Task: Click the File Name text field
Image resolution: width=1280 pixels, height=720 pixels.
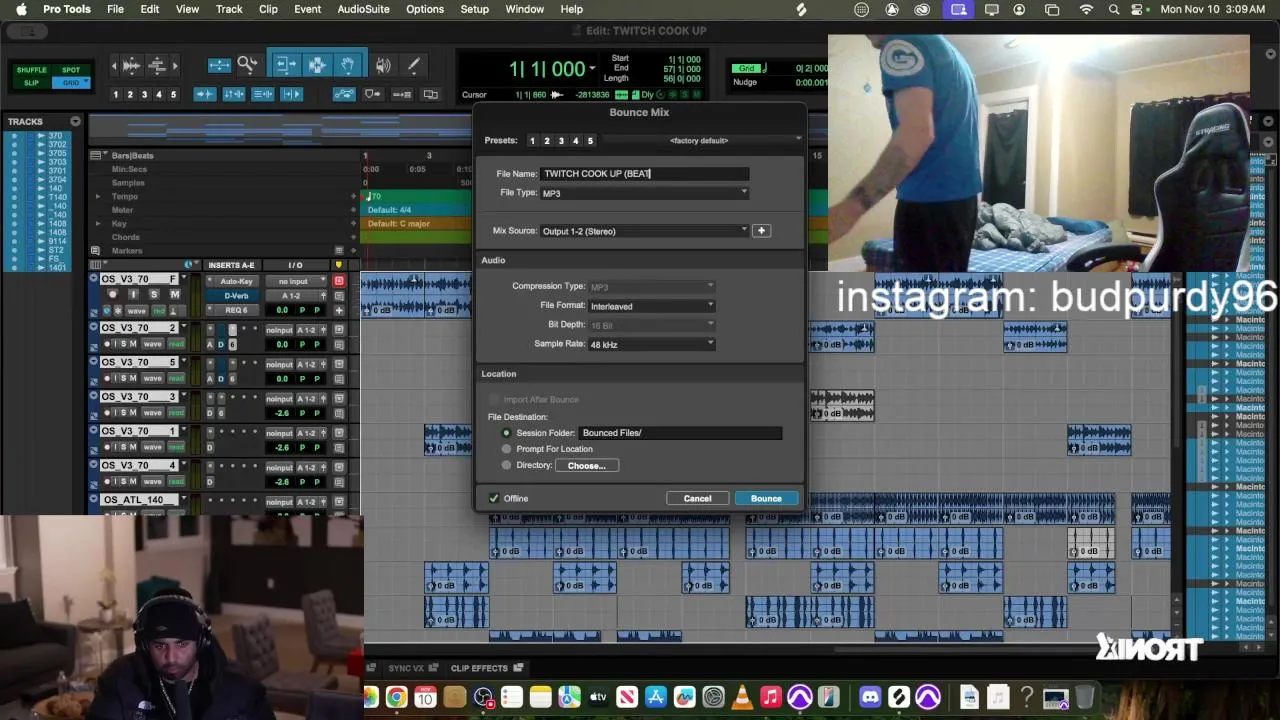Action: tap(644, 174)
